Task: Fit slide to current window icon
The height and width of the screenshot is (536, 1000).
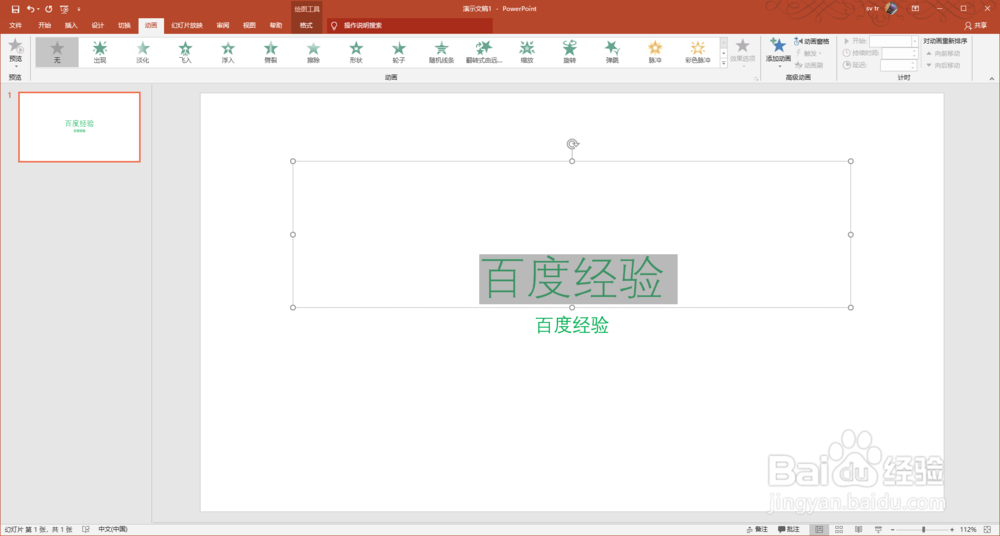Action: (988, 530)
